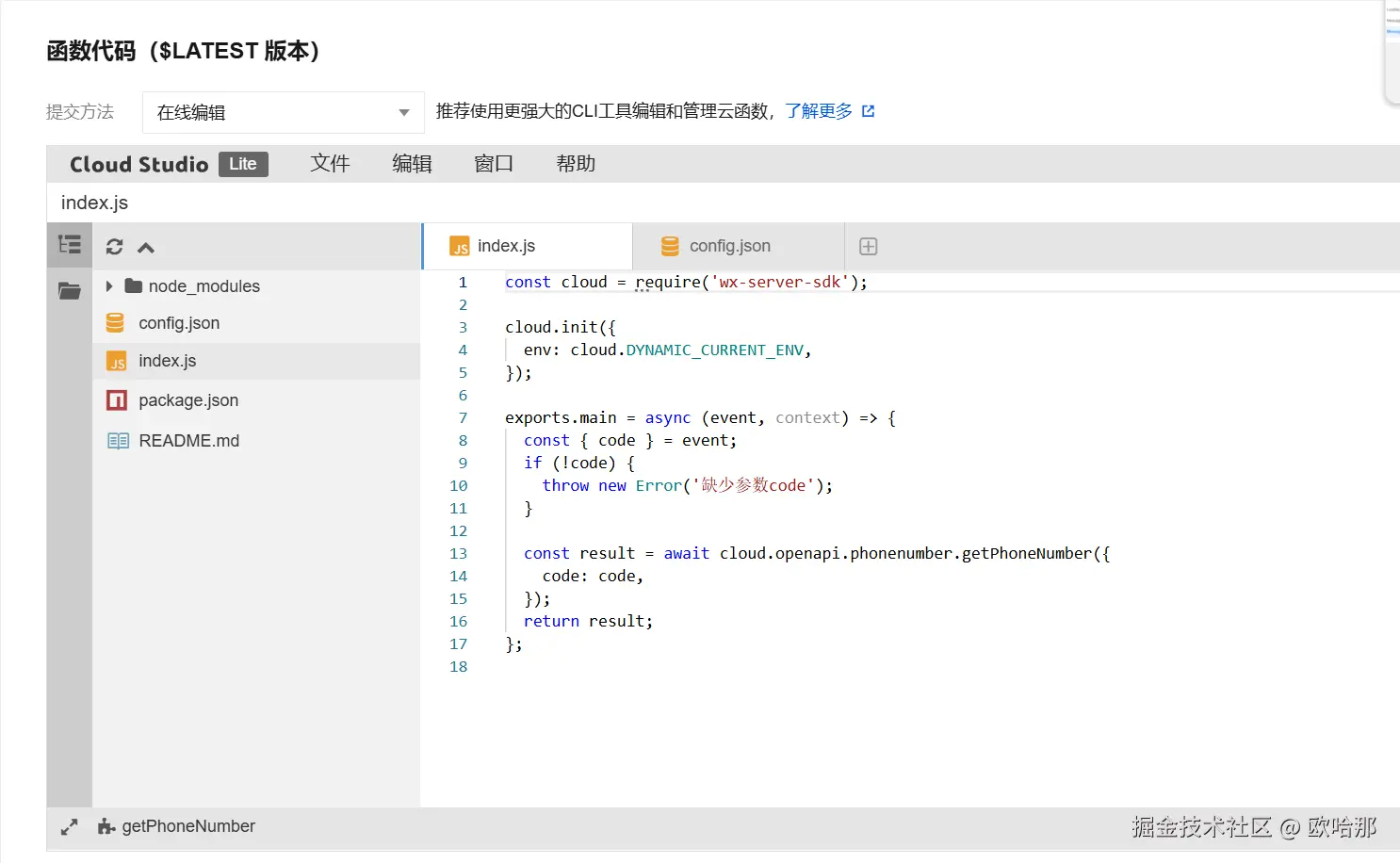Switch to the config.json editor tab
Image resolution: width=1400 pixels, height=863 pixels.
pyautogui.click(x=739, y=246)
